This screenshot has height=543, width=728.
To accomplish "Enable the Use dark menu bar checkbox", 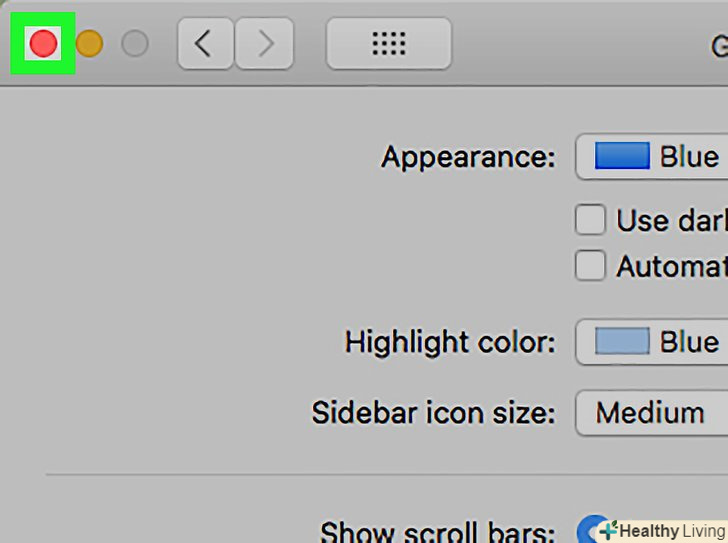I will point(591,220).
